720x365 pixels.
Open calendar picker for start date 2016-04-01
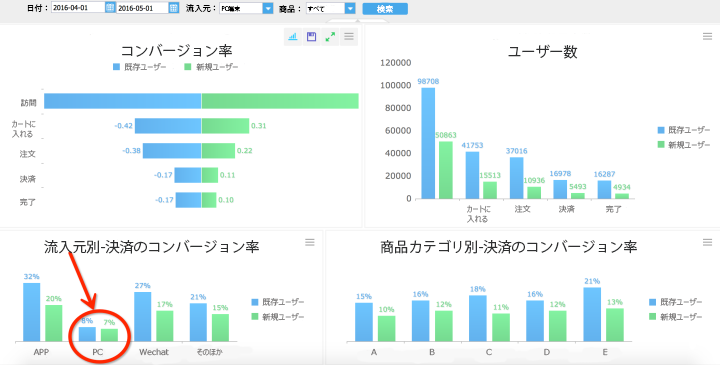click(110, 7)
